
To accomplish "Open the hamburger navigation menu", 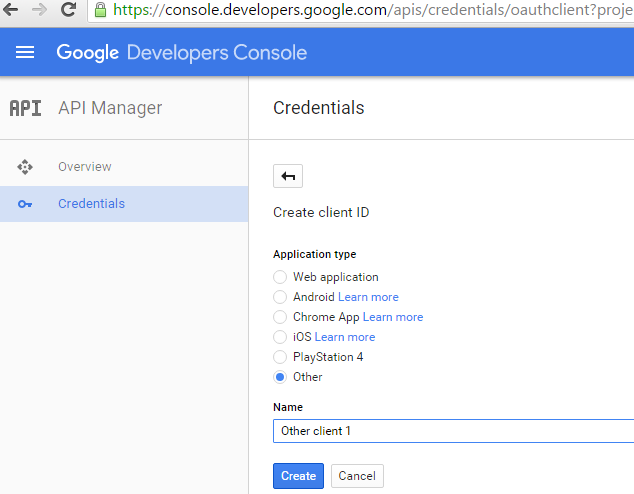I will pos(25,52).
